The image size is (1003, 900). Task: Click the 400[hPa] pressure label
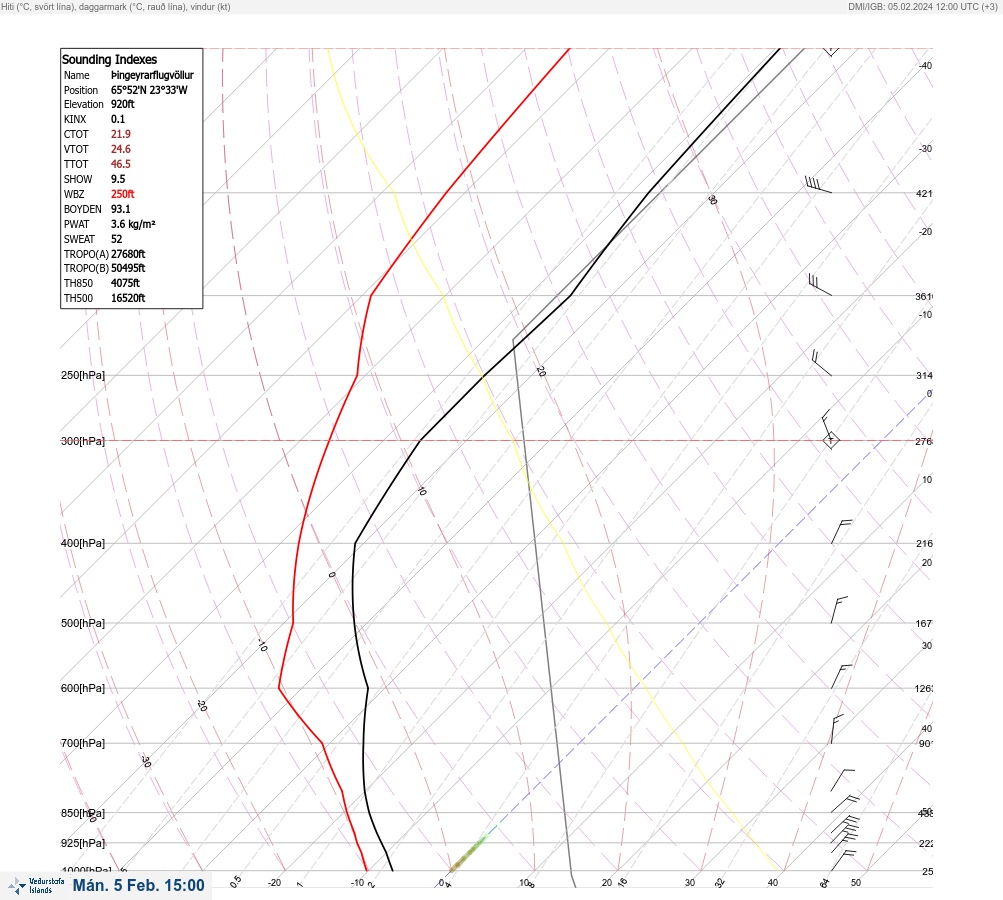coord(83,543)
